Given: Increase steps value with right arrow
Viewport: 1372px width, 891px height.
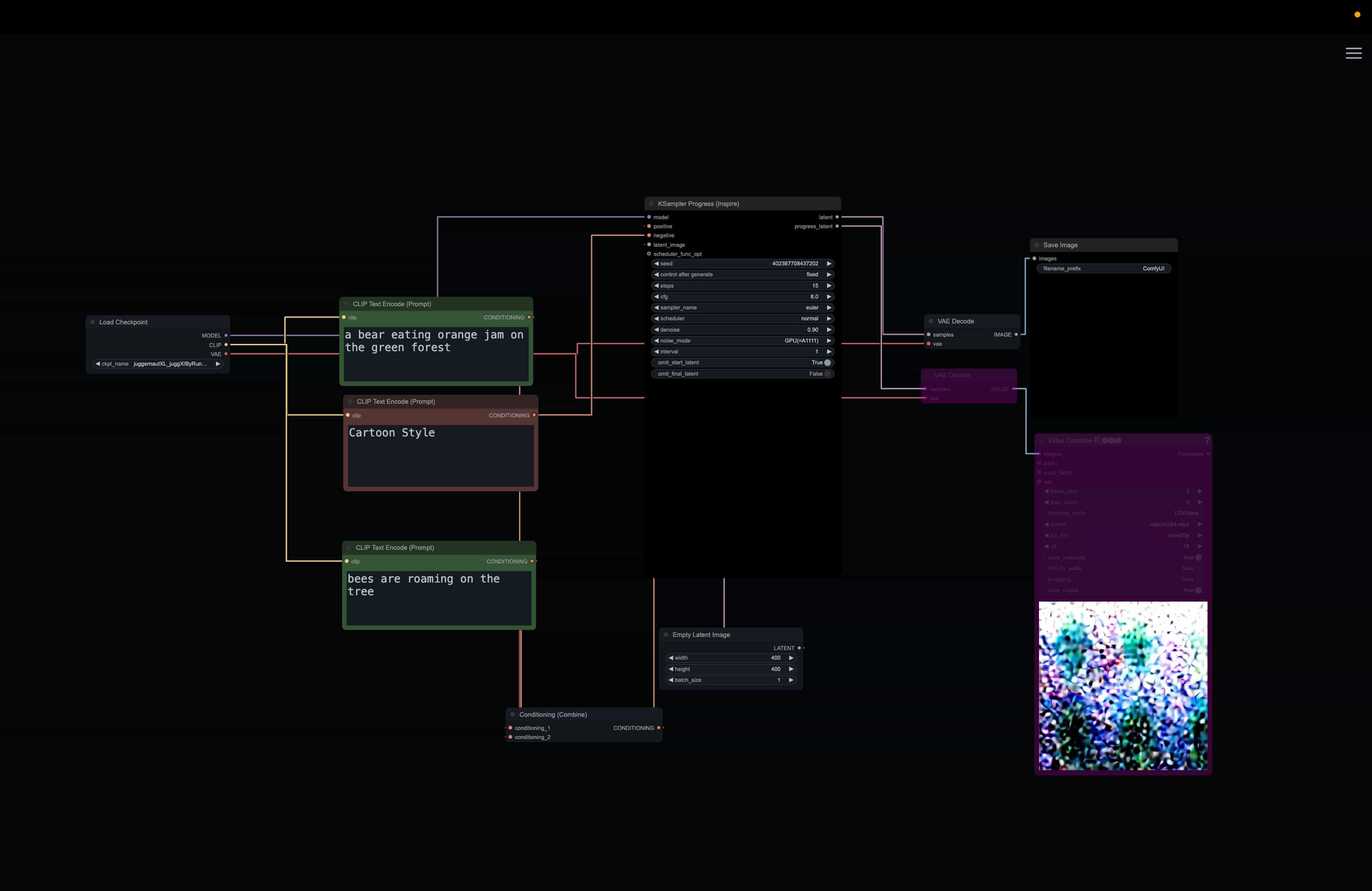Looking at the screenshot, I should [829, 286].
